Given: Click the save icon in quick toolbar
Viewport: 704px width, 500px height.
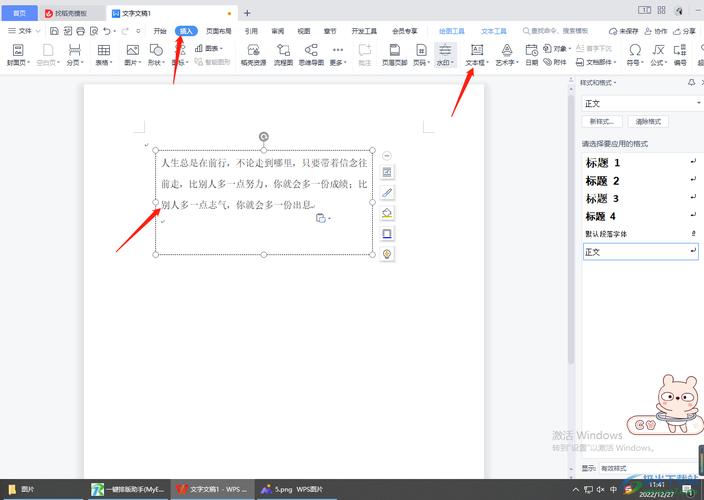Looking at the screenshot, I should click(54, 31).
